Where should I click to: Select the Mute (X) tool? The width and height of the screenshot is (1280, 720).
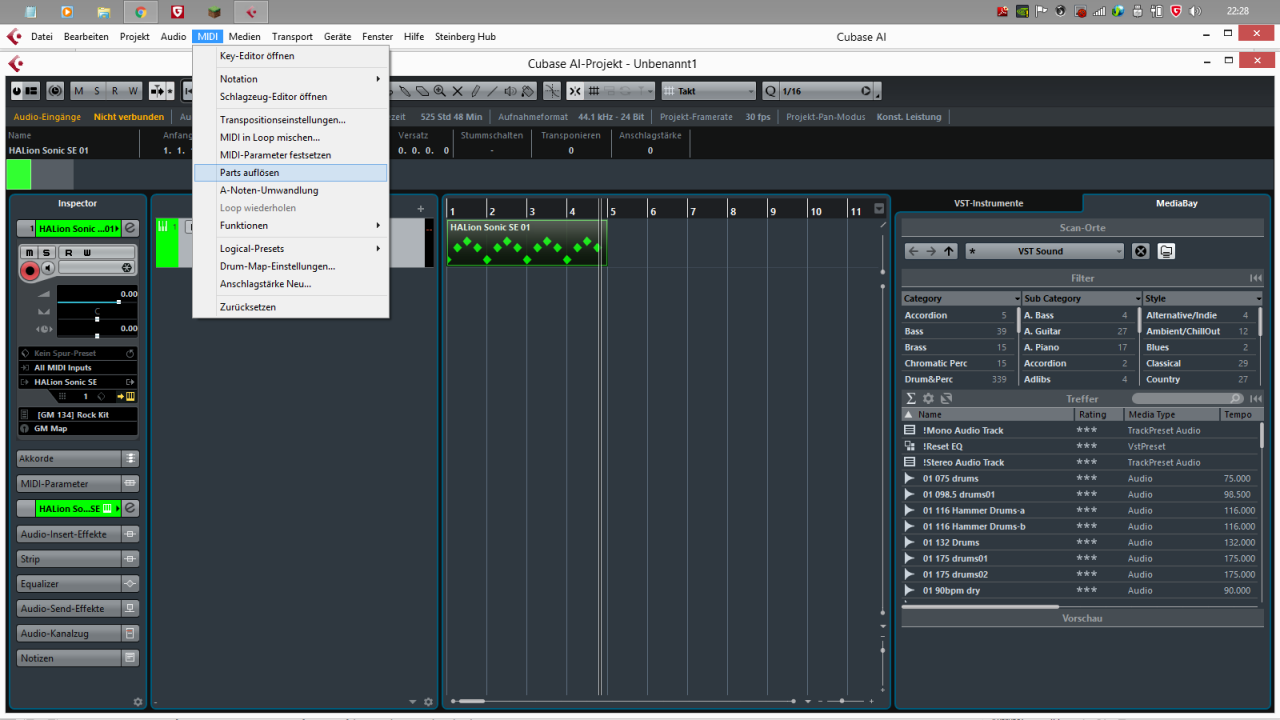click(x=457, y=91)
